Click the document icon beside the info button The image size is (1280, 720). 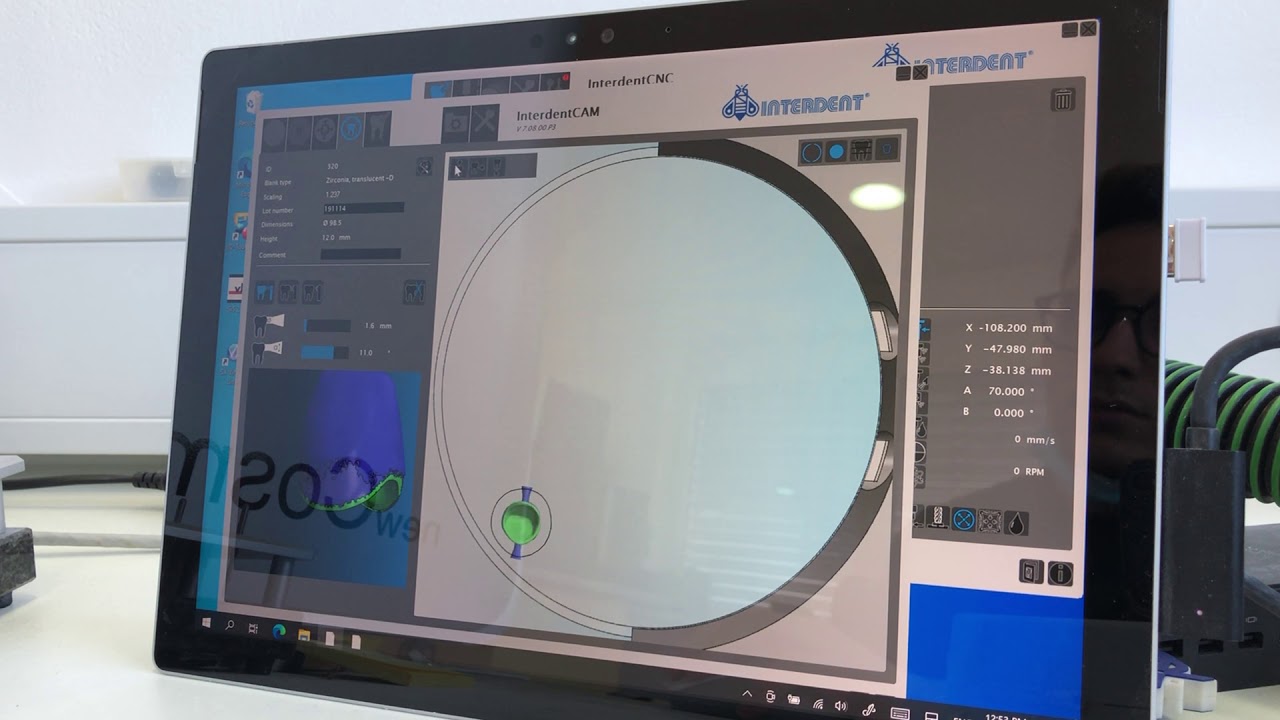1031,571
